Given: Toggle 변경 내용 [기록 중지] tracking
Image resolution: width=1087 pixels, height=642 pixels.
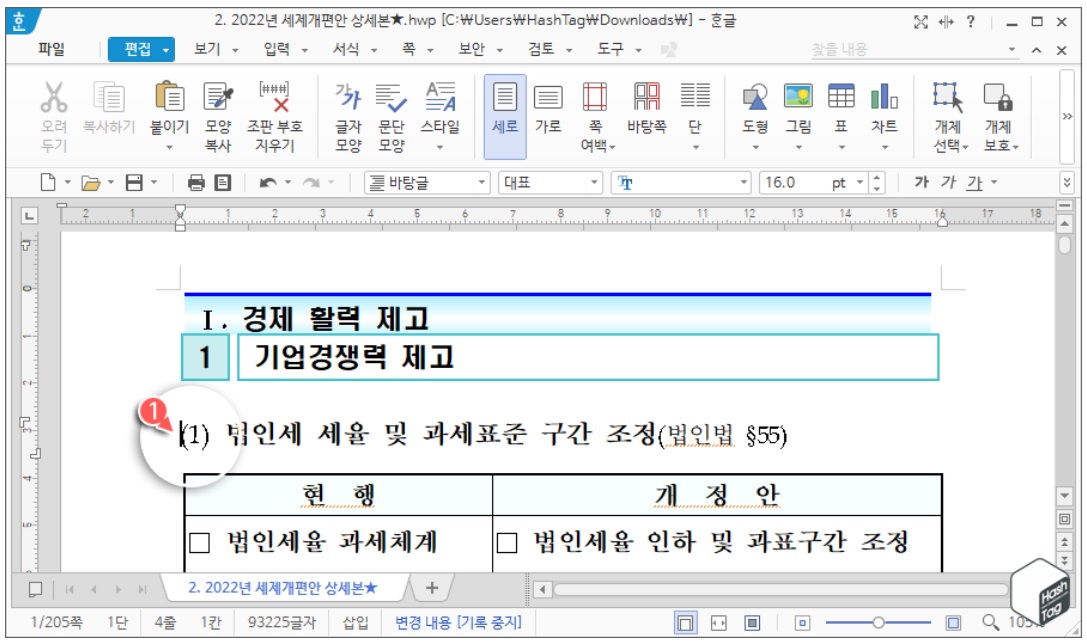Looking at the screenshot, I should 458,622.
